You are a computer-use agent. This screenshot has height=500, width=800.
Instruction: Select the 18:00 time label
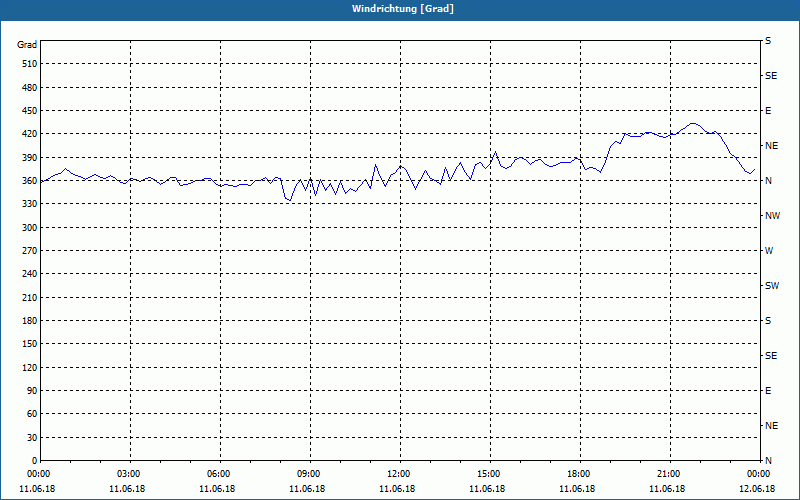pos(579,474)
